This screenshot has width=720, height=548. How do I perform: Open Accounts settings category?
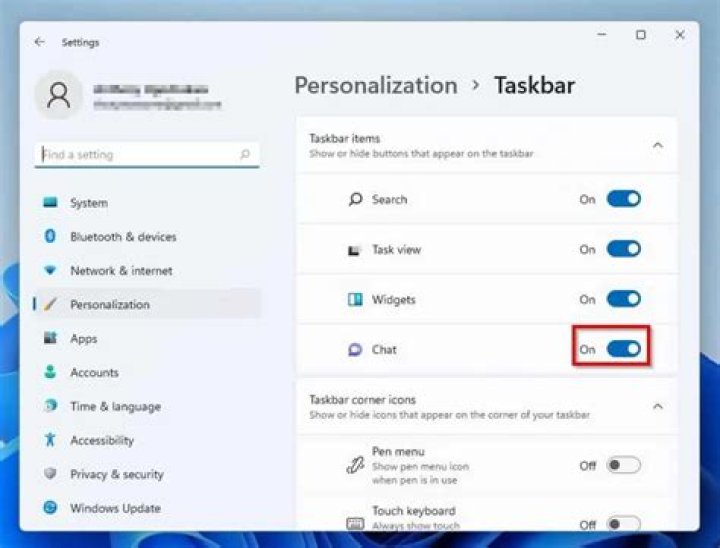[x=148, y=372]
